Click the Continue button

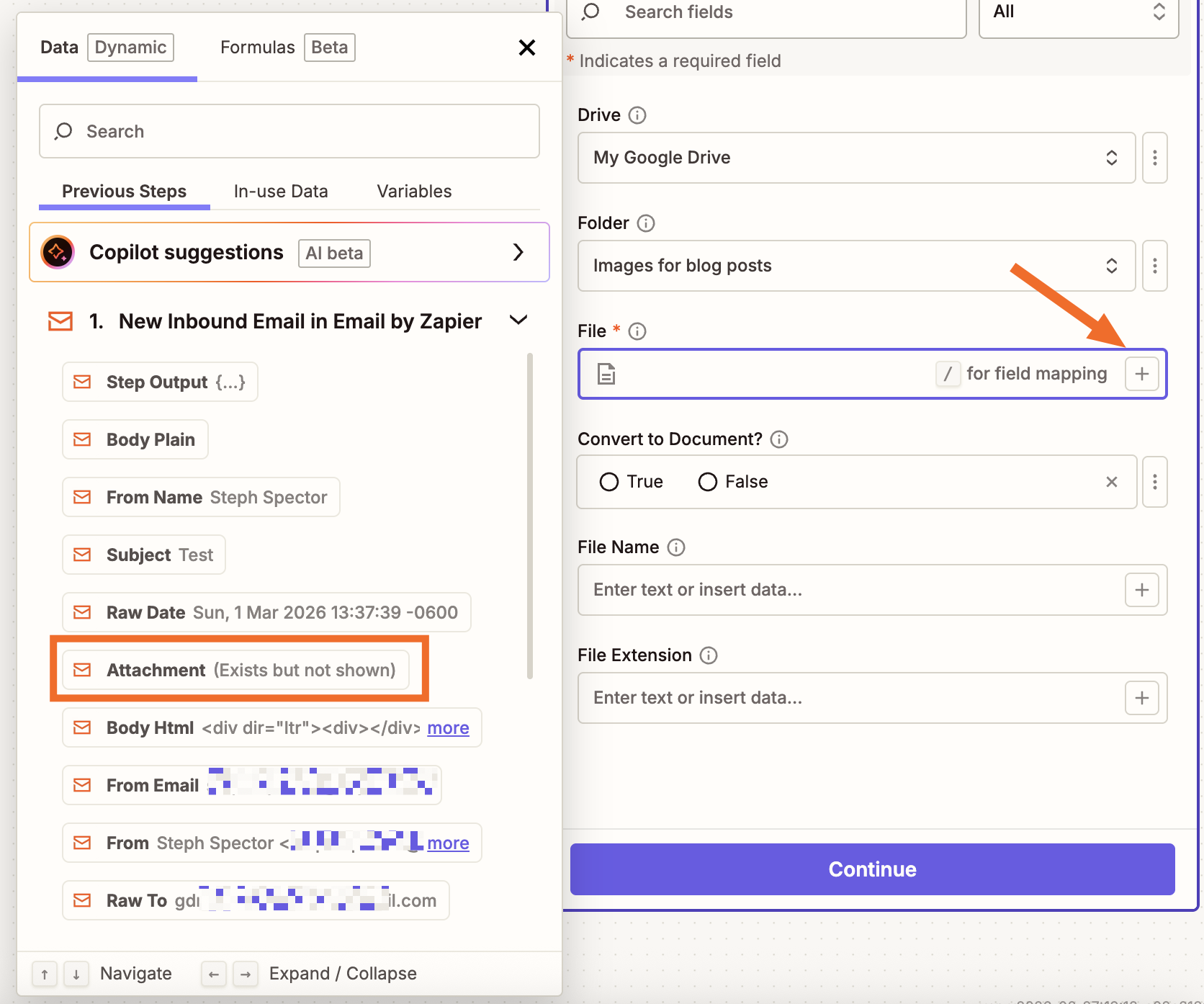[x=871, y=869]
